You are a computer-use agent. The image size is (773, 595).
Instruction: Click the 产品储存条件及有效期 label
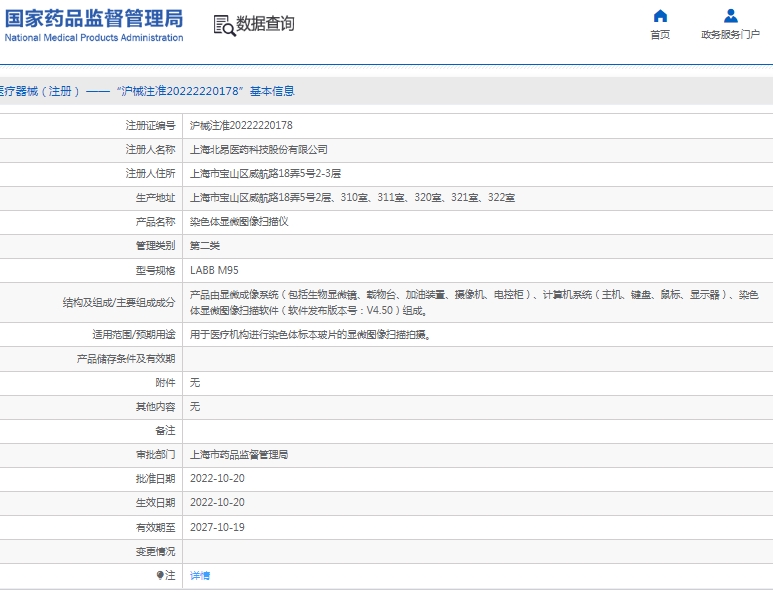pyautogui.click(x=126, y=358)
